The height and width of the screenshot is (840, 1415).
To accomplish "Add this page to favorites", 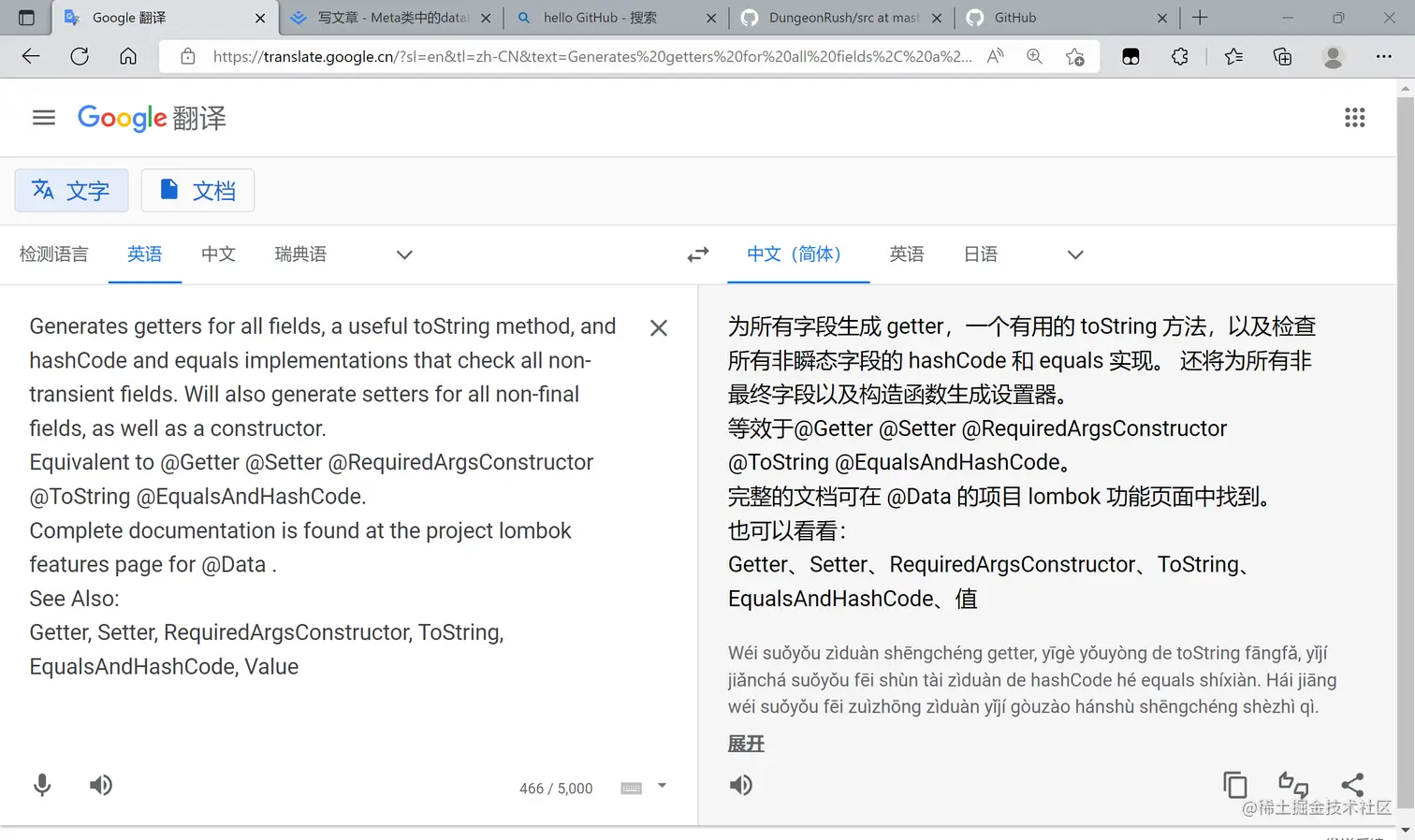I will pyautogui.click(x=1075, y=56).
